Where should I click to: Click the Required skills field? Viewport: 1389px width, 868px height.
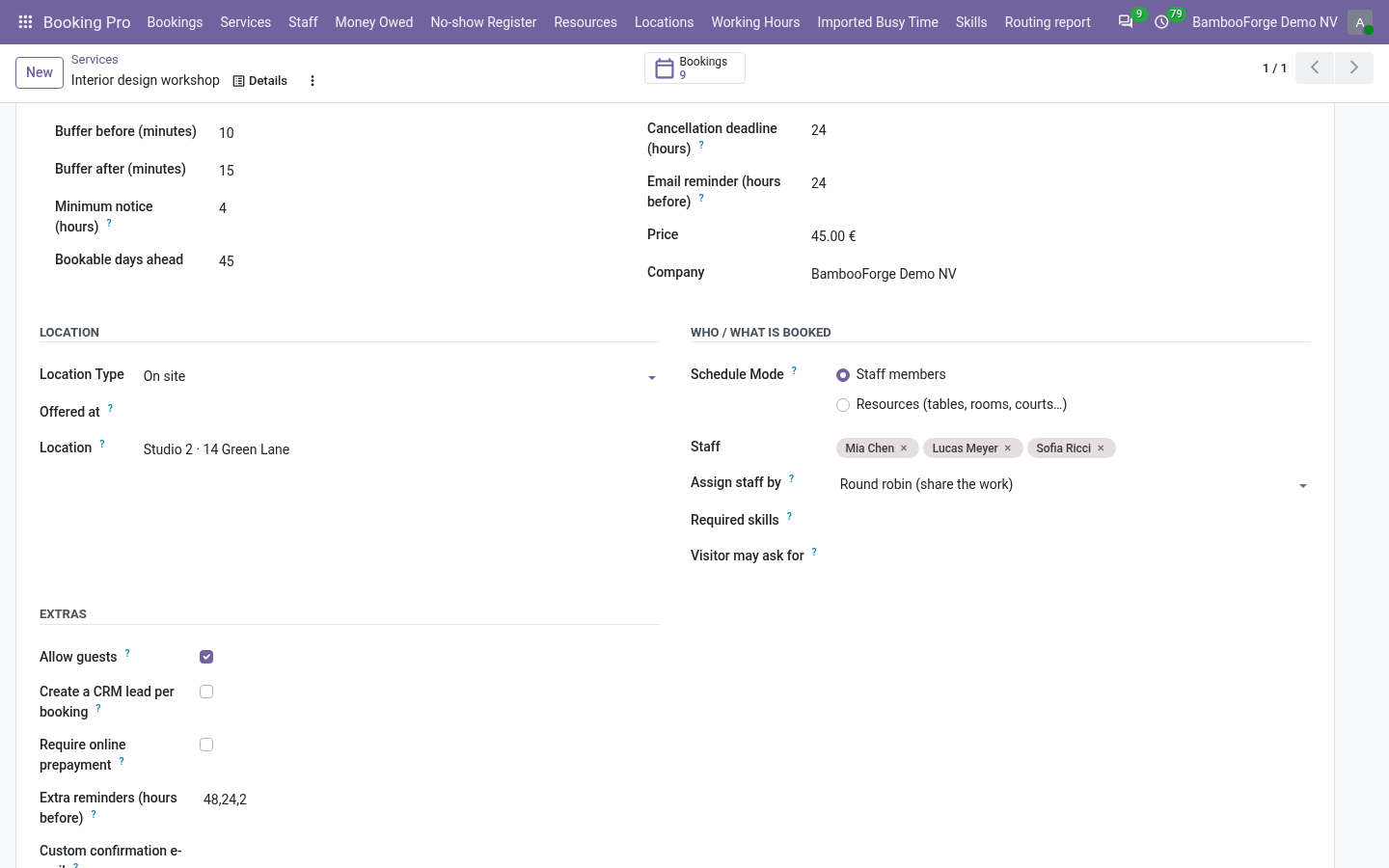1074,521
